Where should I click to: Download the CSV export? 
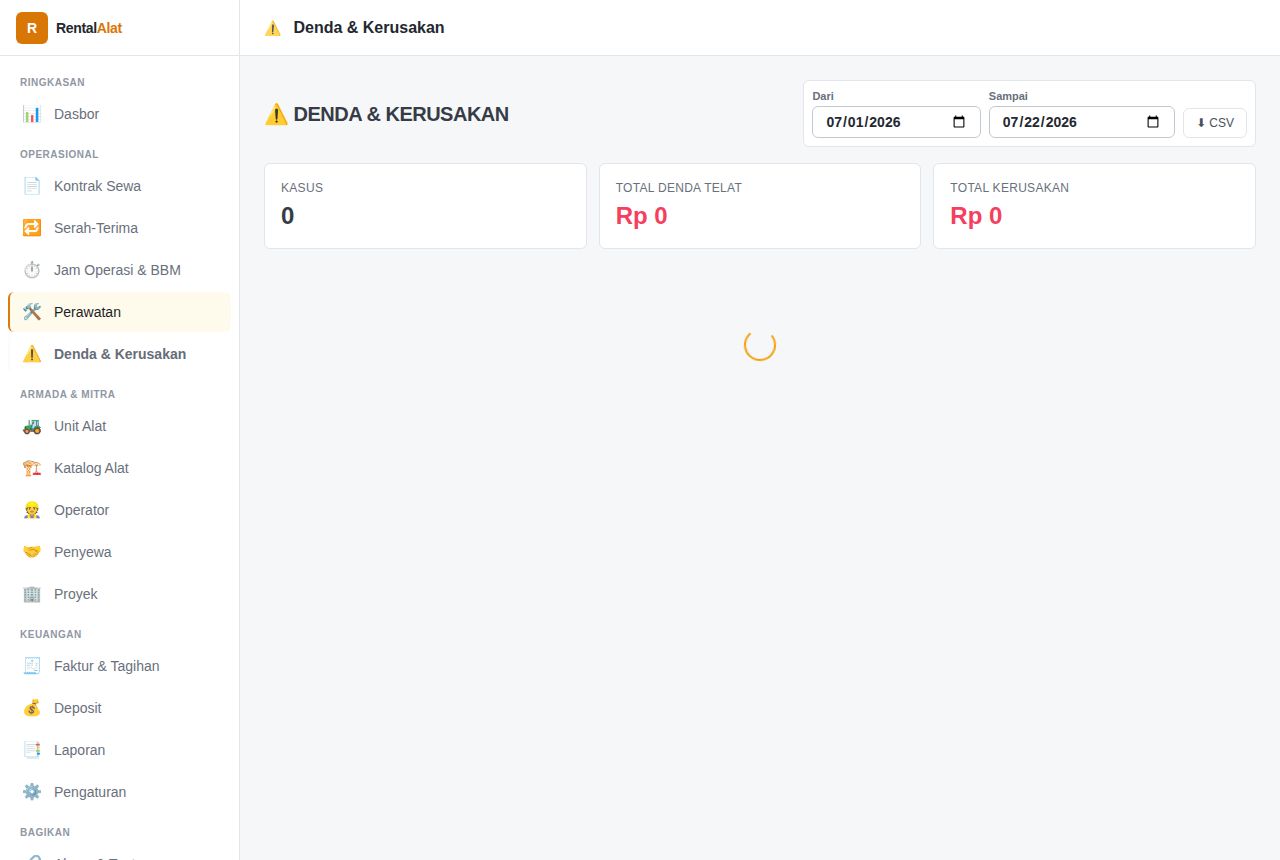[x=1215, y=123]
